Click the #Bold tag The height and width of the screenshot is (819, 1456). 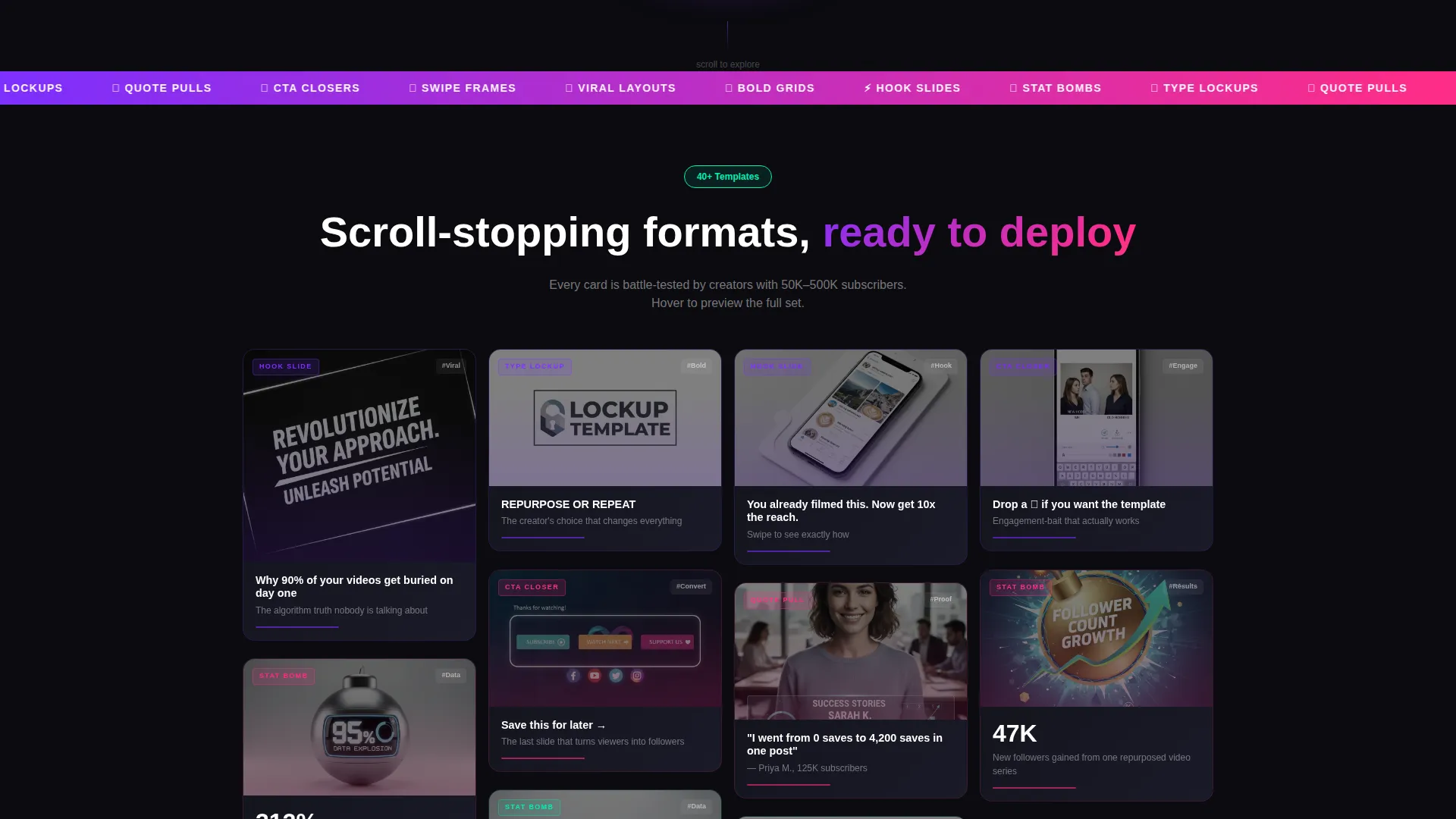point(696,366)
